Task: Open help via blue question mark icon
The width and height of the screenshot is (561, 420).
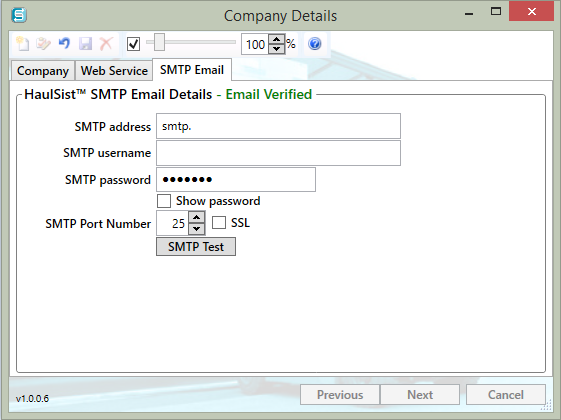Action: [x=314, y=44]
